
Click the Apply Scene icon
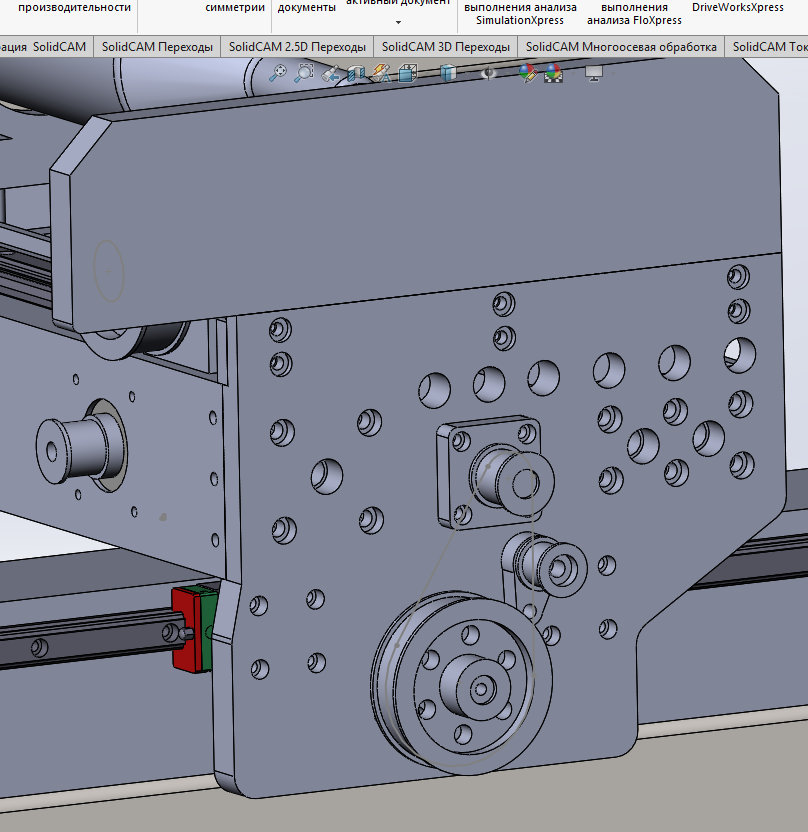553,73
